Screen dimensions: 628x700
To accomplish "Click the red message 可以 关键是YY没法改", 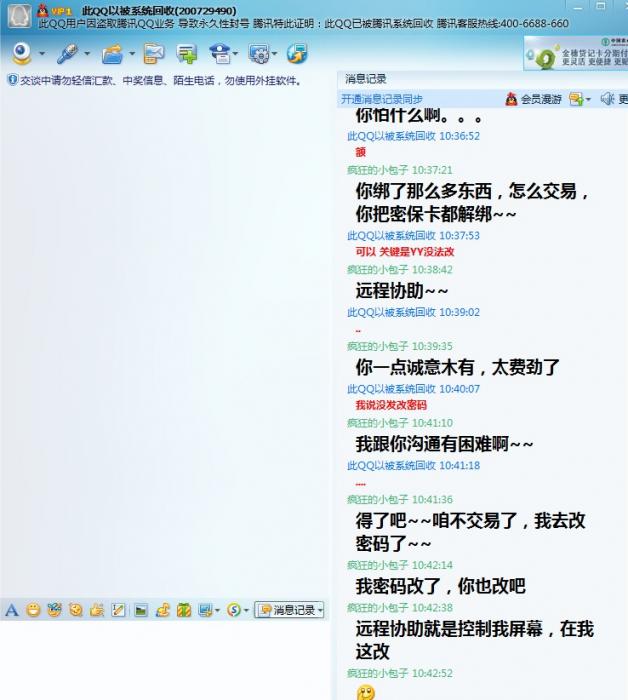I will pyautogui.click(x=405, y=251).
